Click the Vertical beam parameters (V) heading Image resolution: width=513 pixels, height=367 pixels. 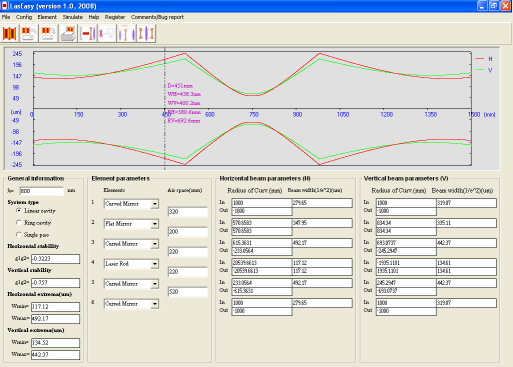406,179
